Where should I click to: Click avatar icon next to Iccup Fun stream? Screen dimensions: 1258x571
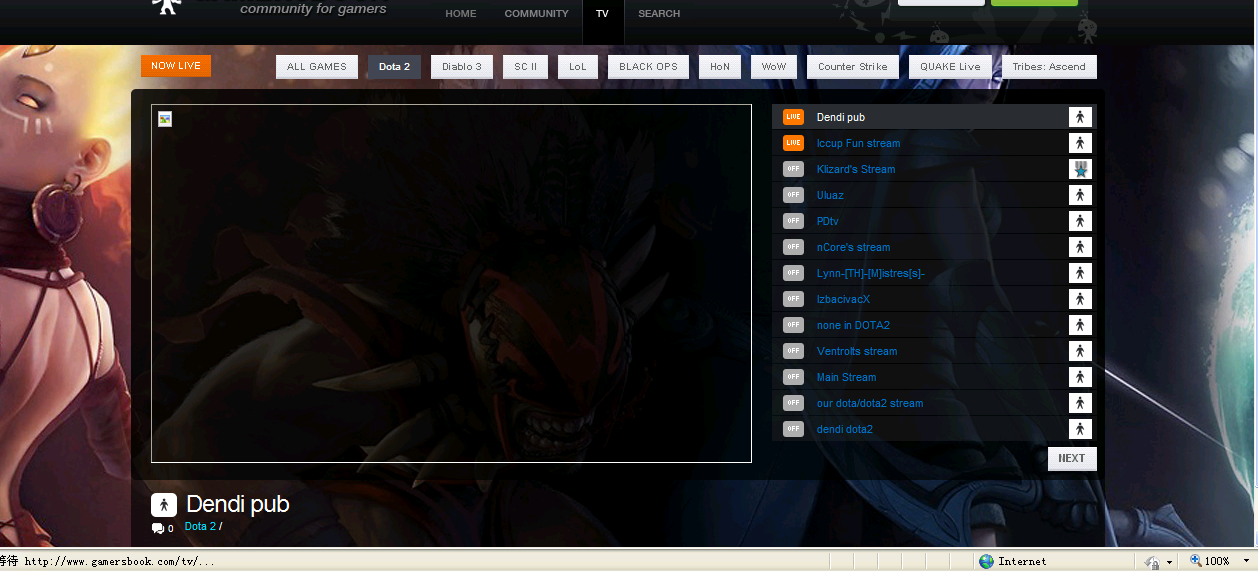(x=1080, y=143)
